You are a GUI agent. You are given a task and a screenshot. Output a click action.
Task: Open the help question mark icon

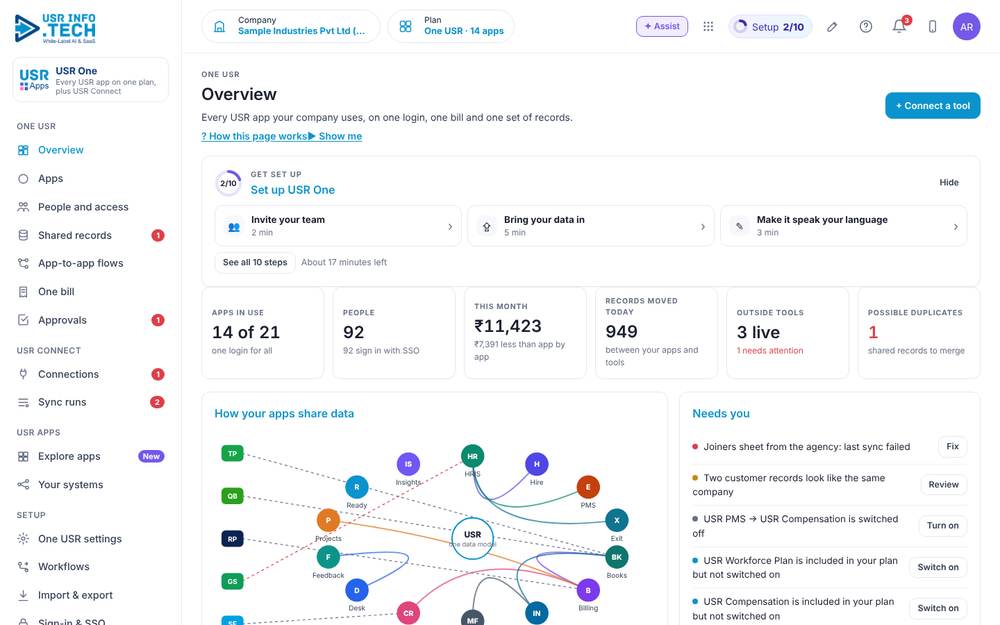[865, 27]
